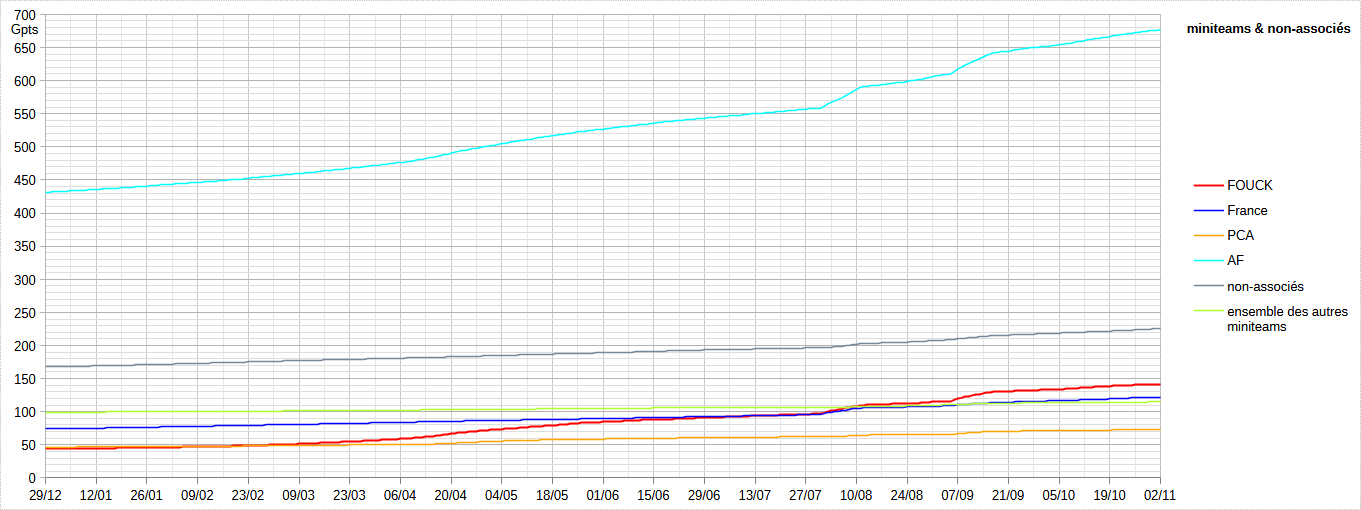
Task: Select the non-associés legend label
Action: [1265, 287]
